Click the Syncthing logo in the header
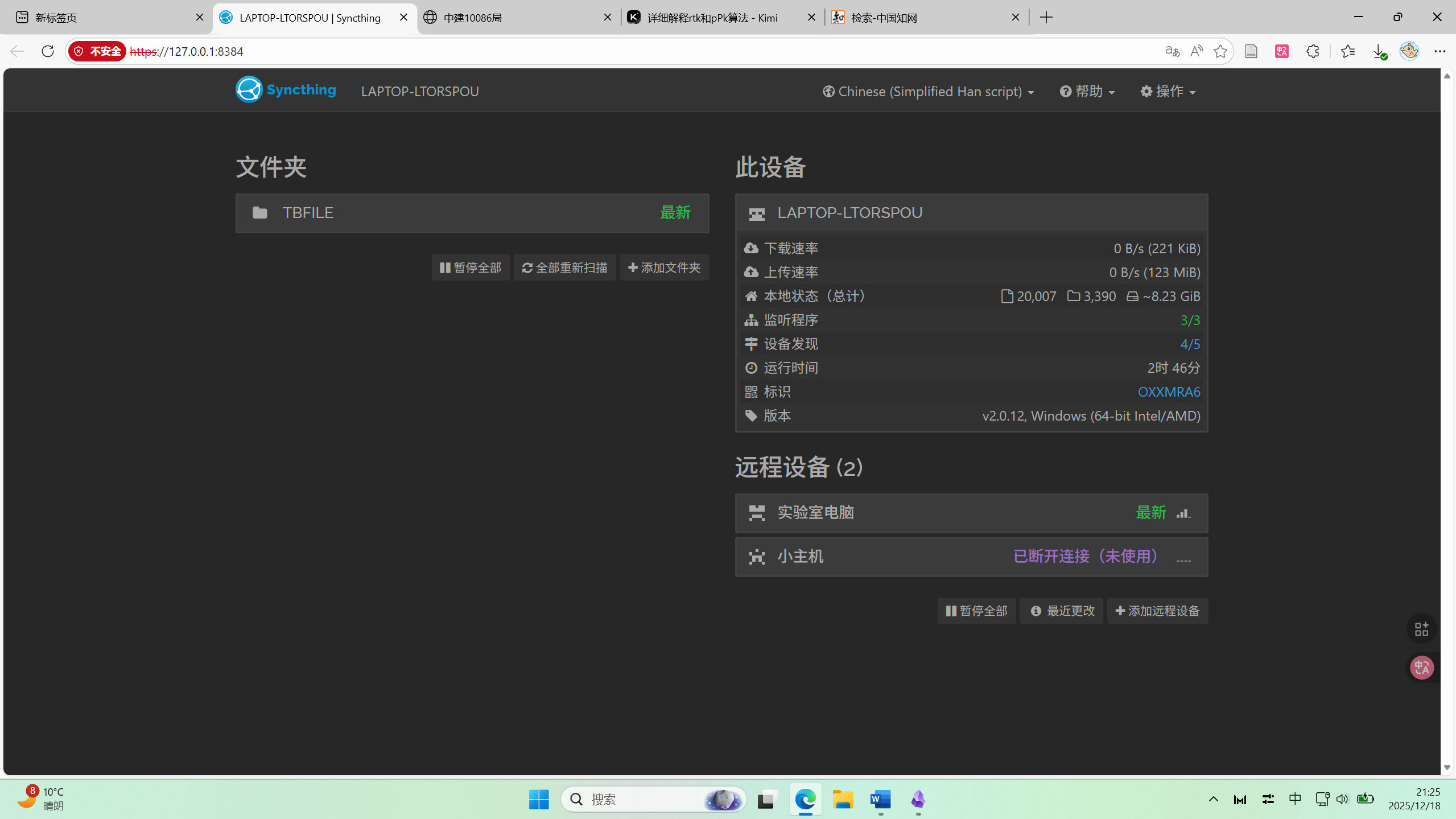Image resolution: width=1456 pixels, height=819 pixels. click(x=286, y=90)
